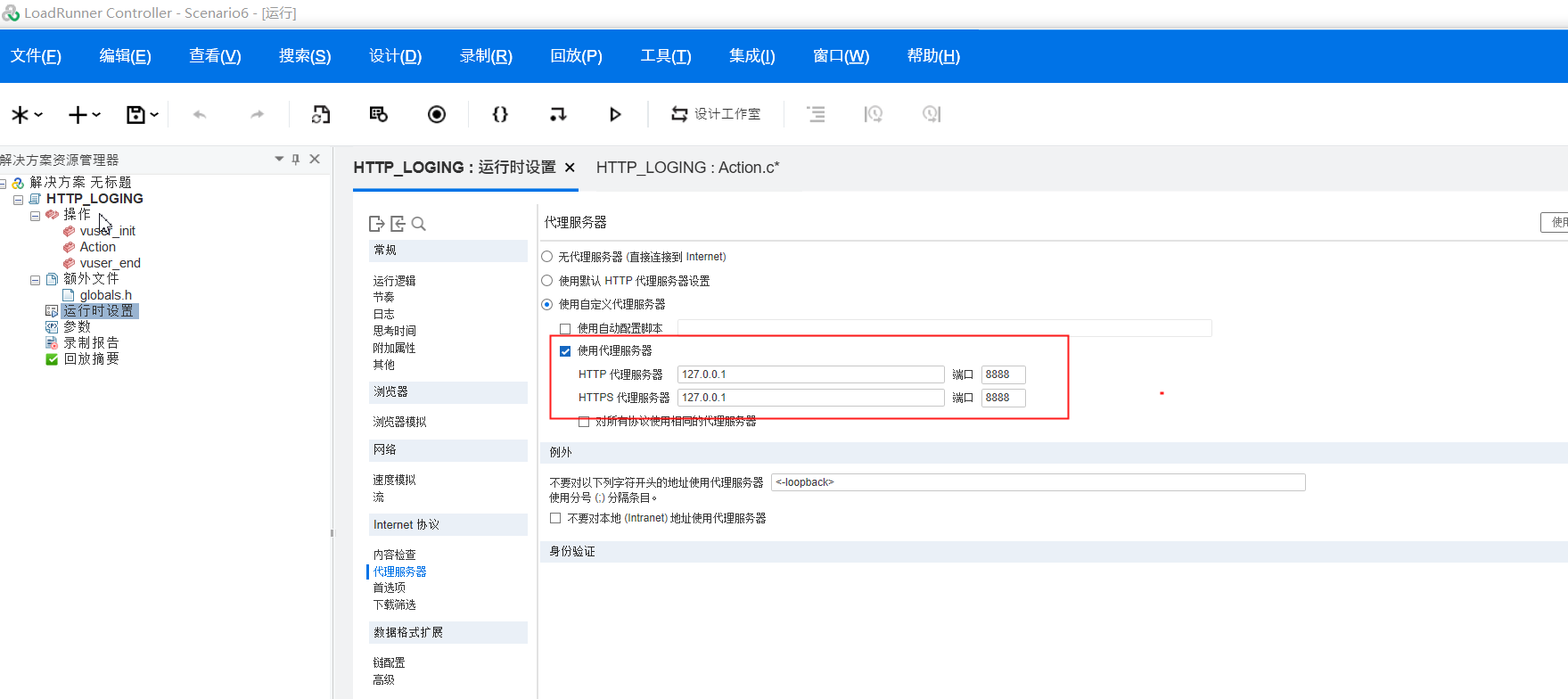The image size is (1568, 699).
Task: Click the save disk toolbar icon
Action: pos(135,114)
